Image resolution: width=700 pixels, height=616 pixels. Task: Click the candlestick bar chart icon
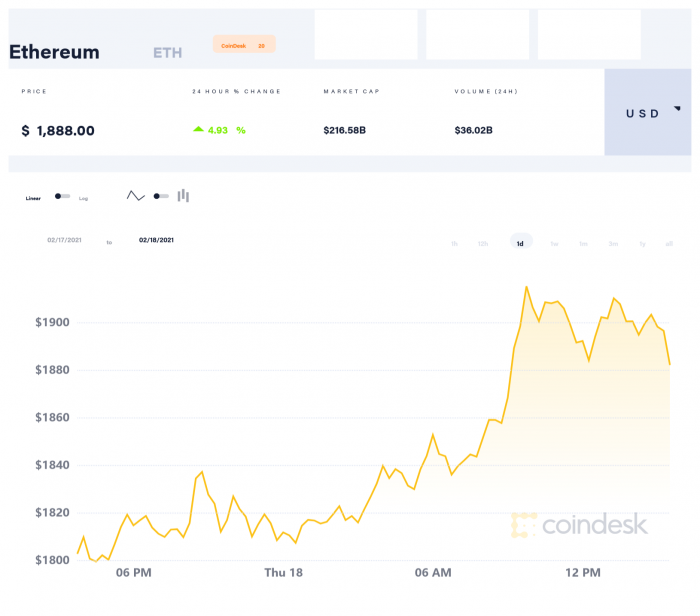(x=184, y=196)
